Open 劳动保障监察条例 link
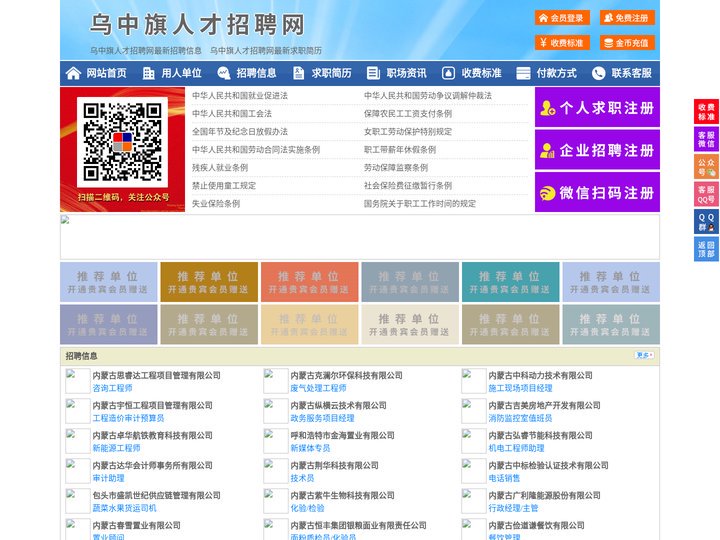720x540 pixels. click(396, 167)
